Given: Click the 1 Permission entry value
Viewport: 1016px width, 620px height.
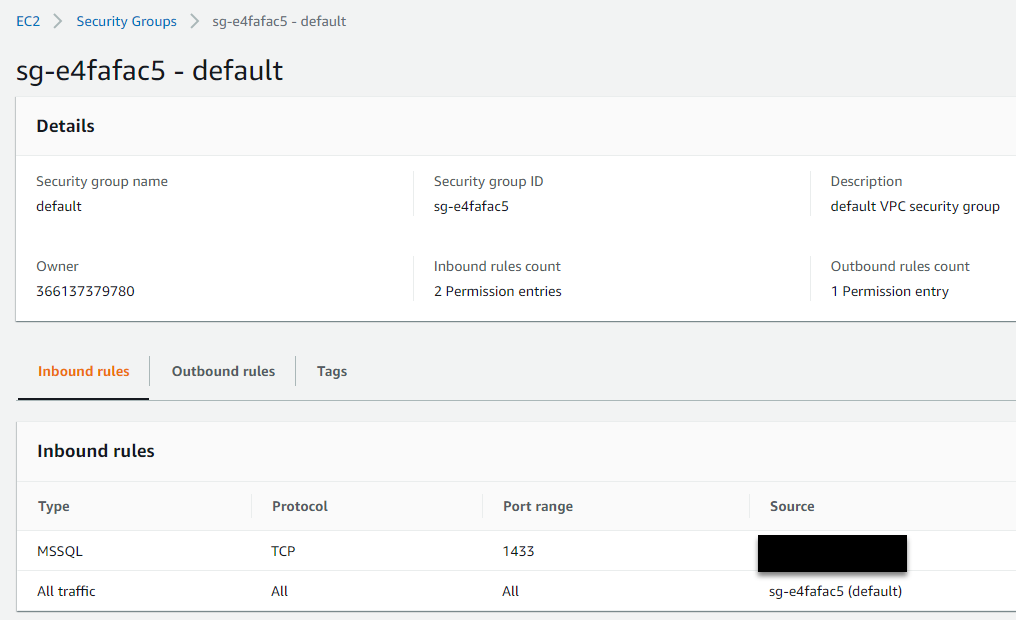Looking at the screenshot, I should click(x=890, y=292).
